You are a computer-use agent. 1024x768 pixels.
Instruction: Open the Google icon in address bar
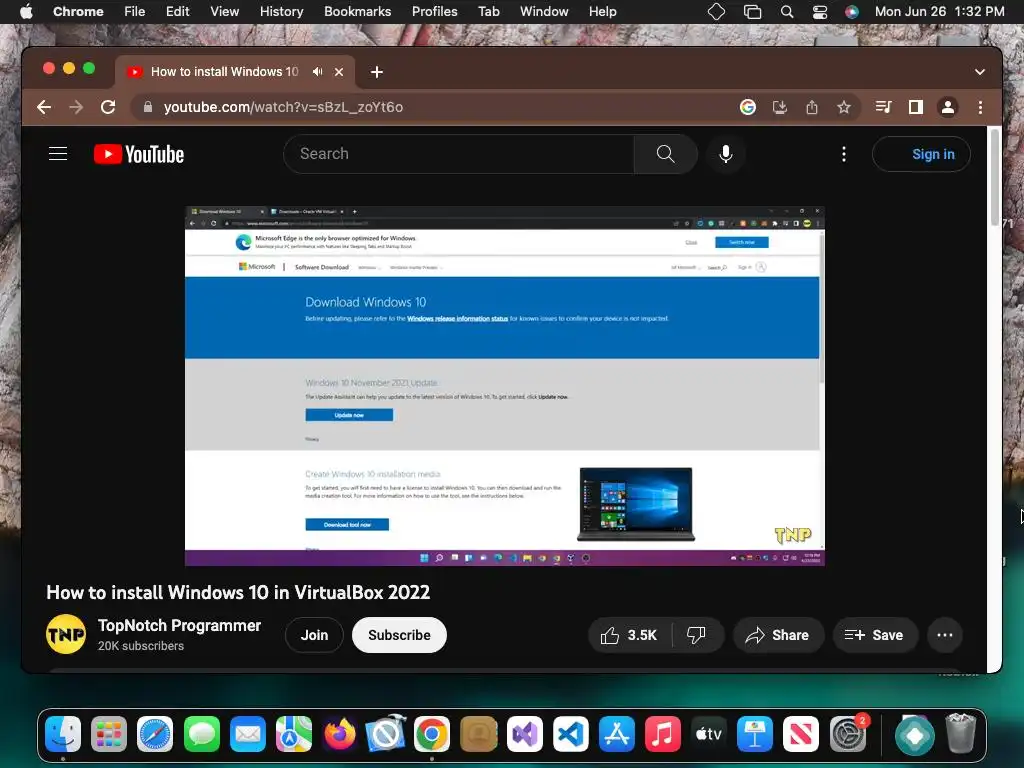pyautogui.click(x=748, y=107)
